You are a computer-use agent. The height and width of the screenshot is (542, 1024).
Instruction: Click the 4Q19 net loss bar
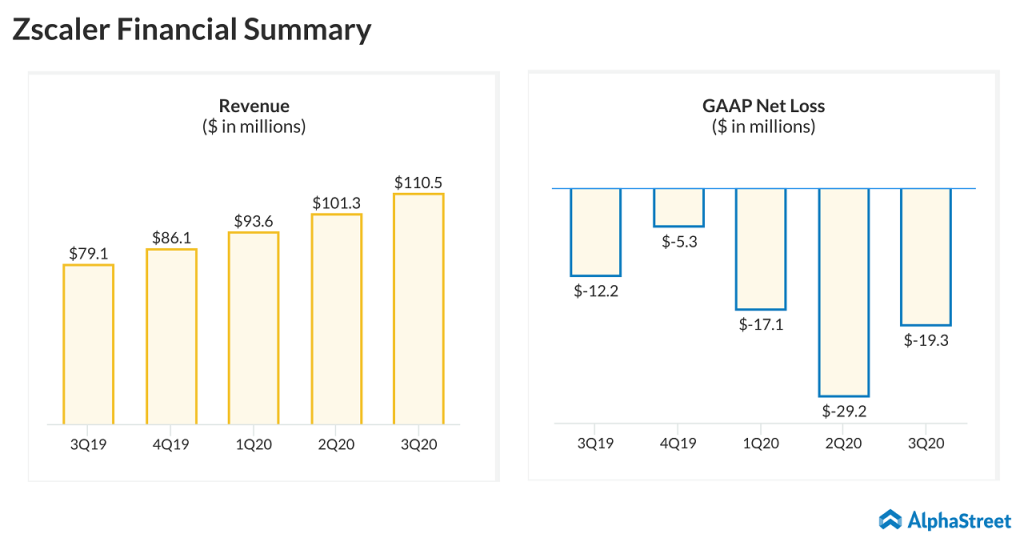tap(679, 207)
